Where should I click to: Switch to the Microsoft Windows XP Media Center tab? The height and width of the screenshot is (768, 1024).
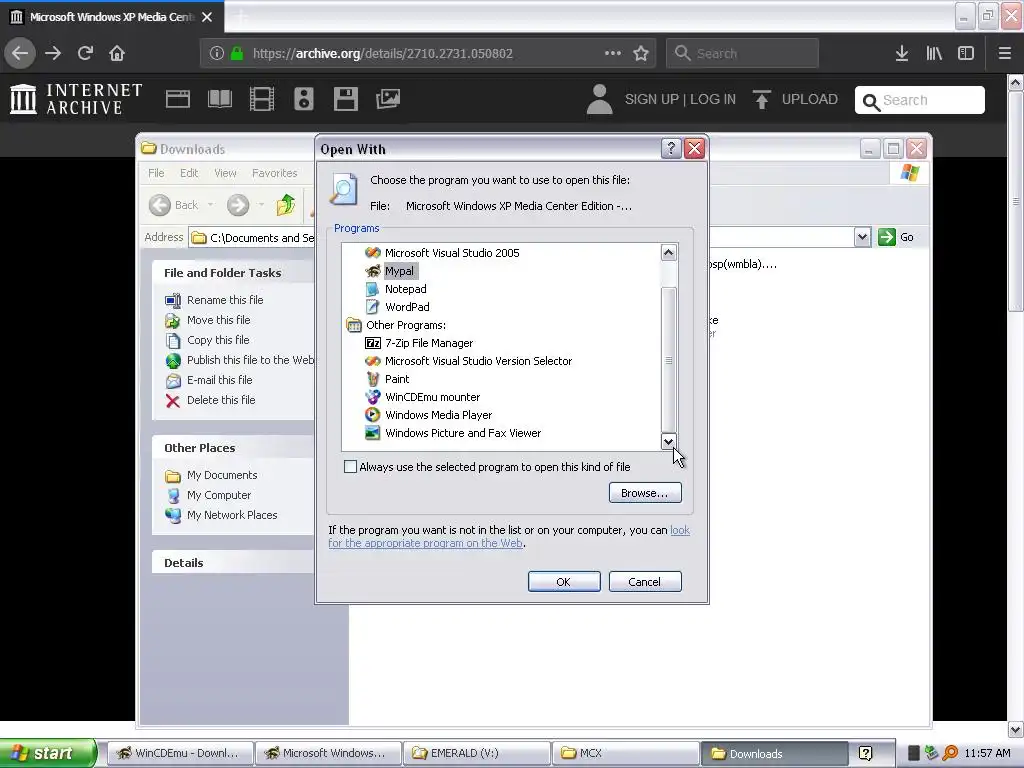point(111,17)
